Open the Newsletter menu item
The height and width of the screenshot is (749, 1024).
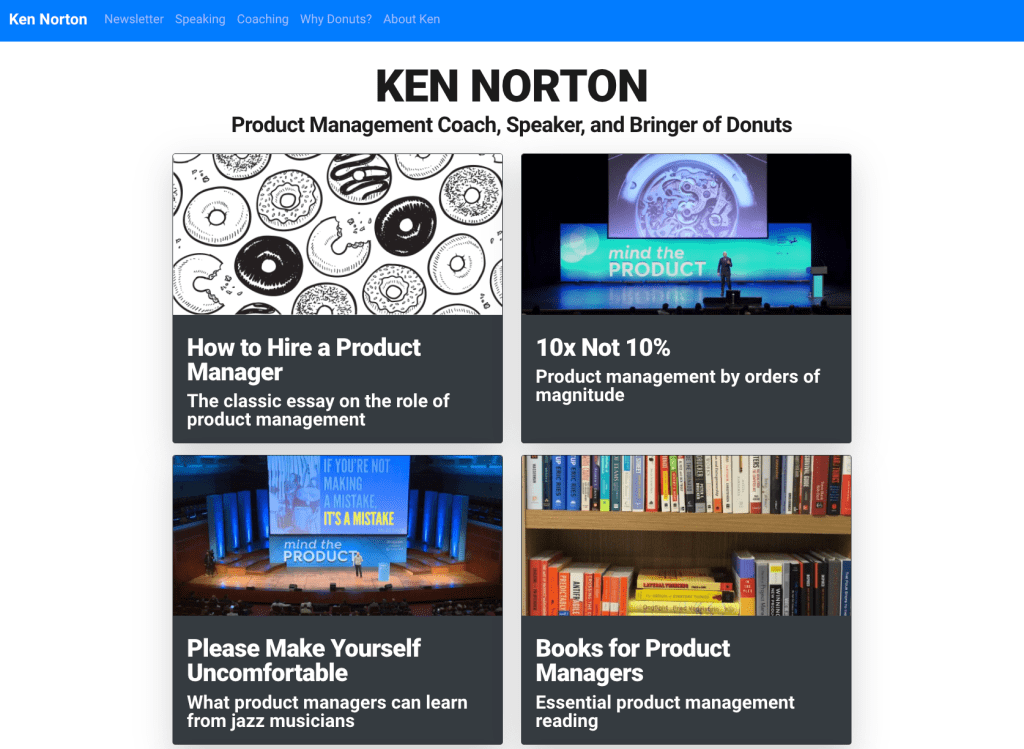pos(134,20)
